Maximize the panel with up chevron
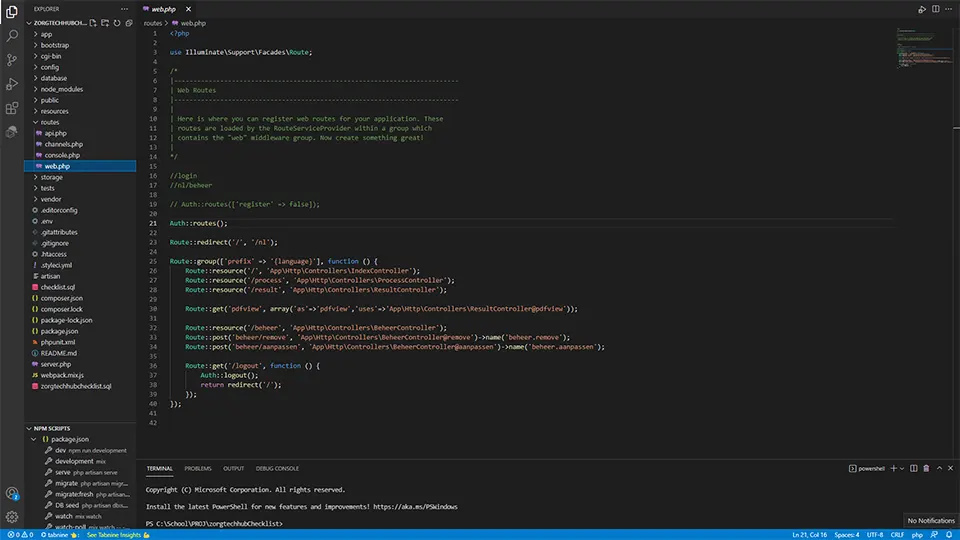 (x=939, y=468)
